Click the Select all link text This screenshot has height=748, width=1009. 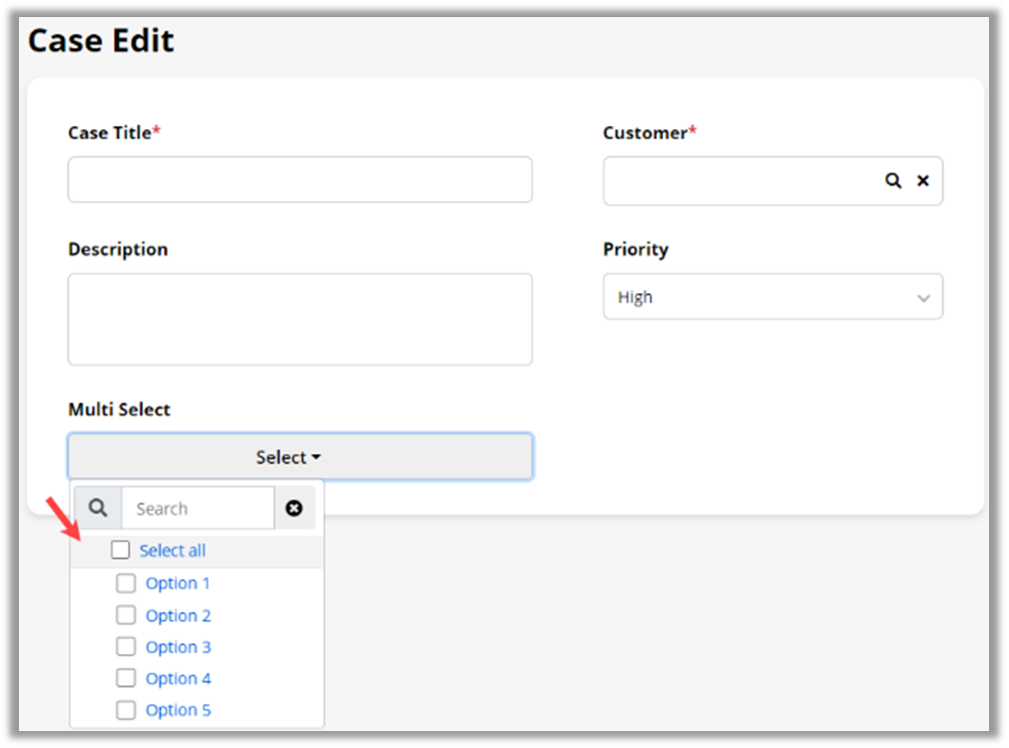click(x=172, y=550)
